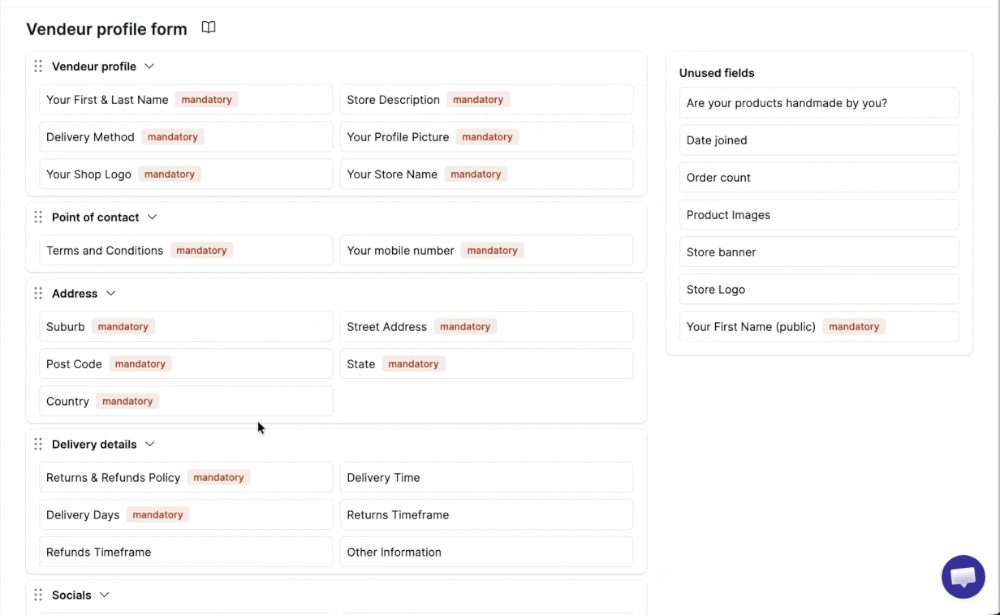
Task: Click the Unused fields panel heading
Action: click(716, 73)
